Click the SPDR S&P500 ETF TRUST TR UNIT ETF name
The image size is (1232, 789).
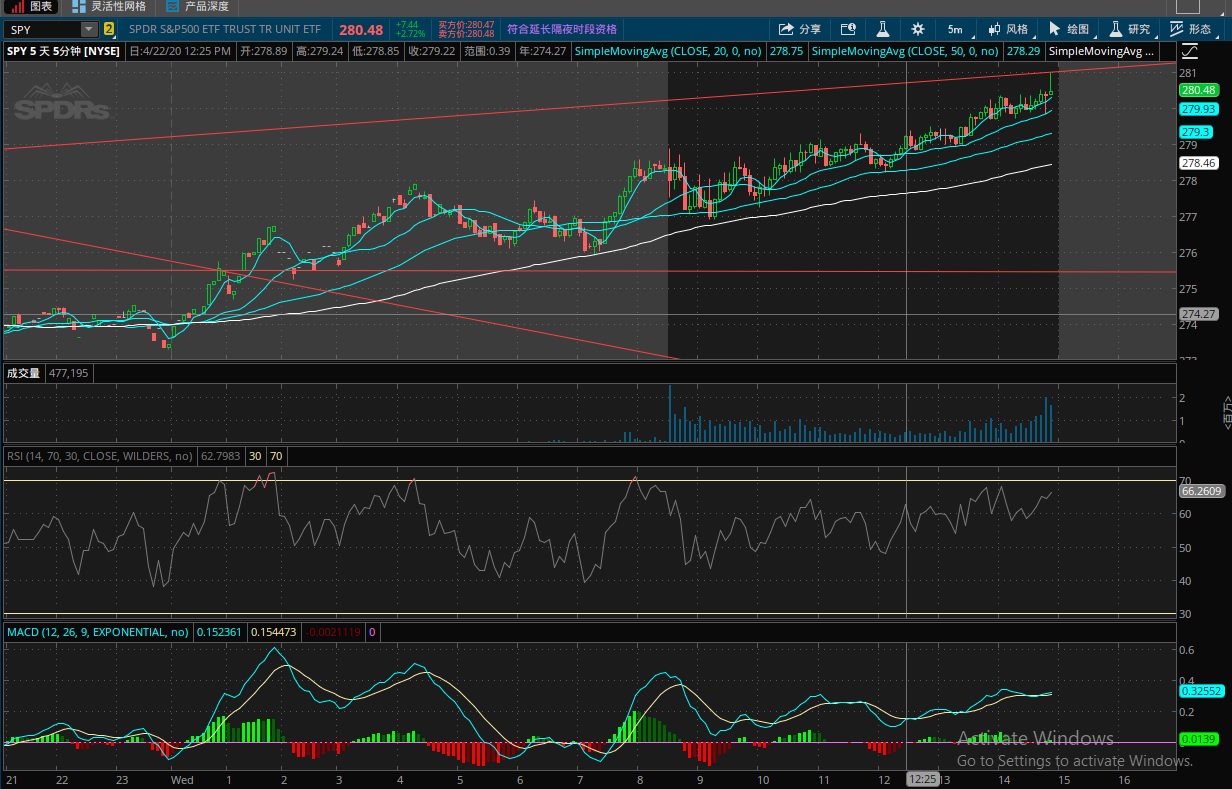[226, 30]
